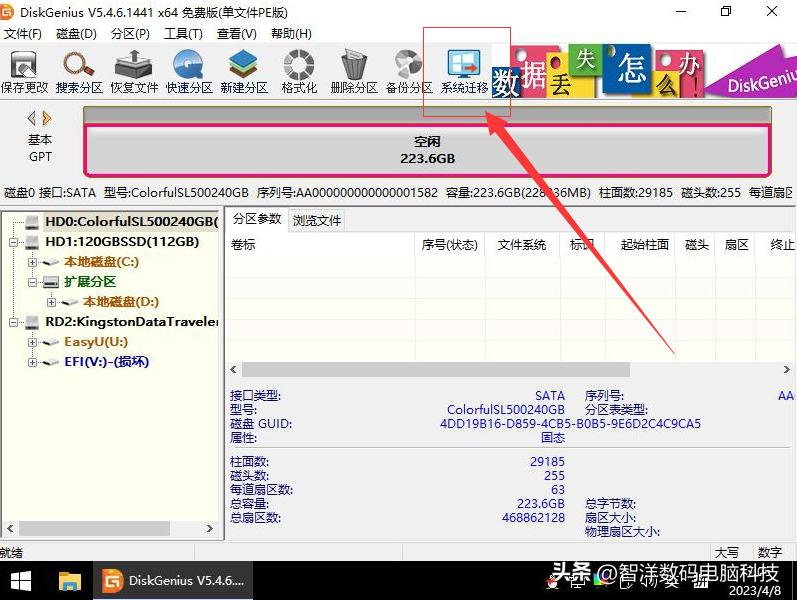Click the 就绪 status bar text
797x600 pixels.
[x=11, y=553]
